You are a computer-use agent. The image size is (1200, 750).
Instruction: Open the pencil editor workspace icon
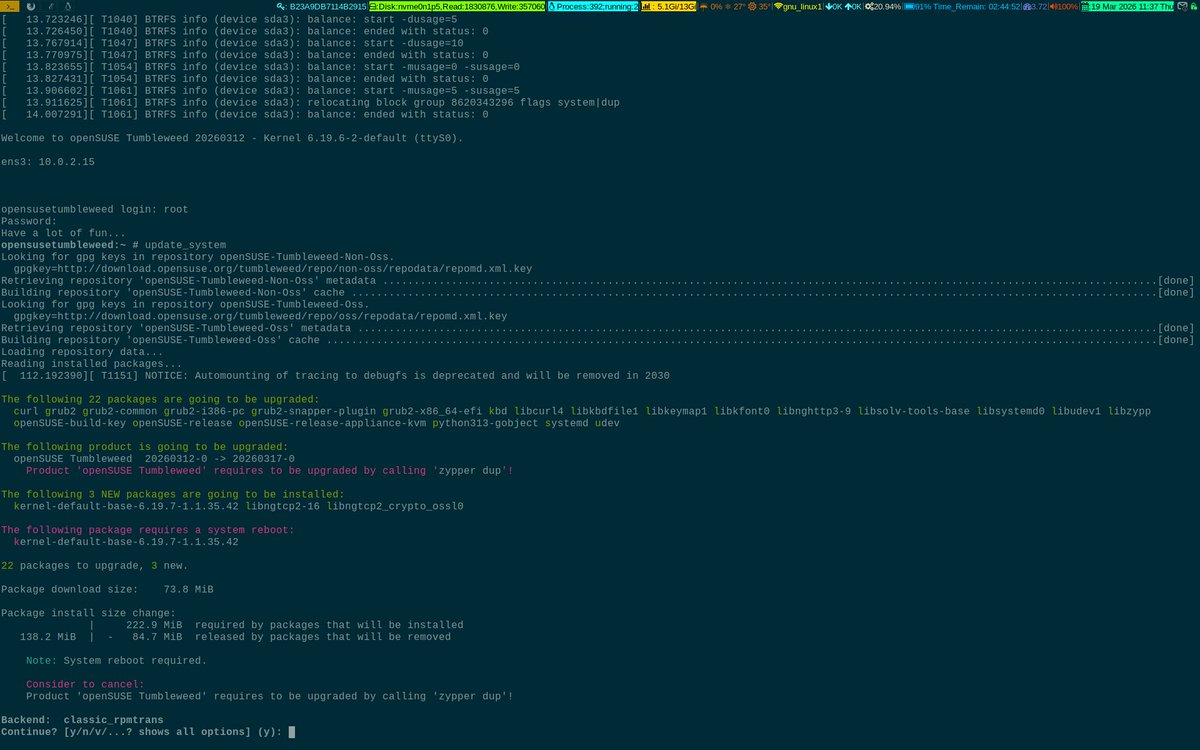point(50,6)
